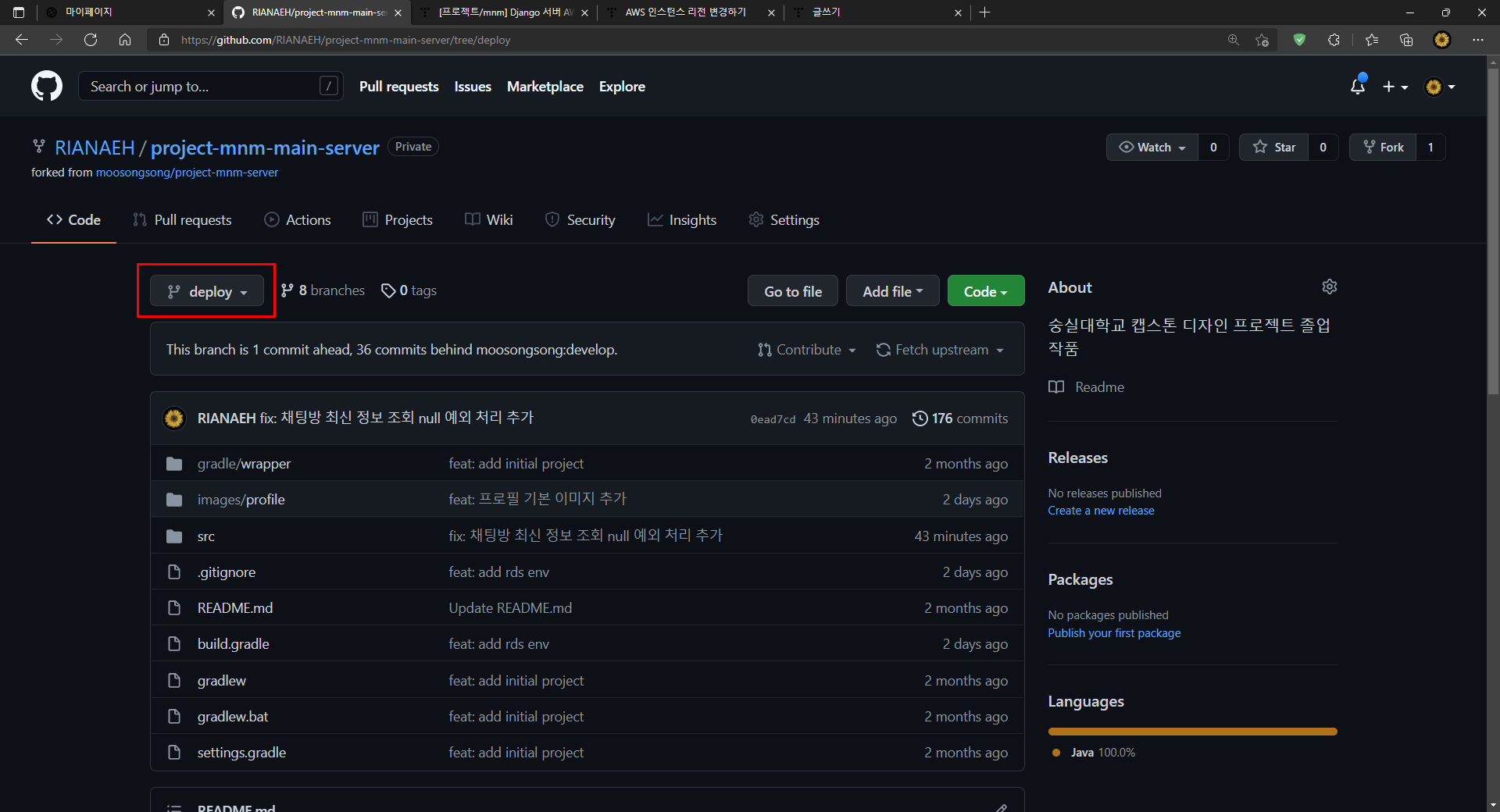
Task: Go to browser home page icon
Action: [x=125, y=40]
